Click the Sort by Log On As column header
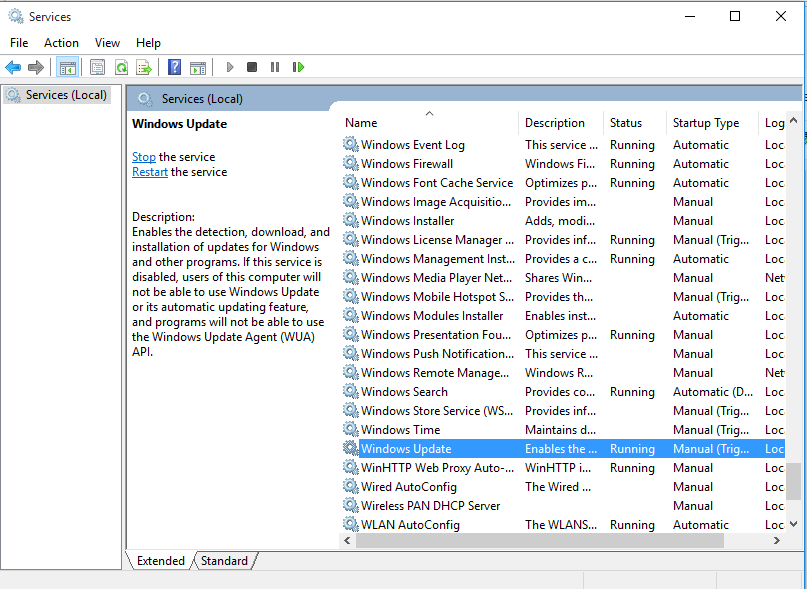Screen dimensions: 807x589 [x=771, y=123]
